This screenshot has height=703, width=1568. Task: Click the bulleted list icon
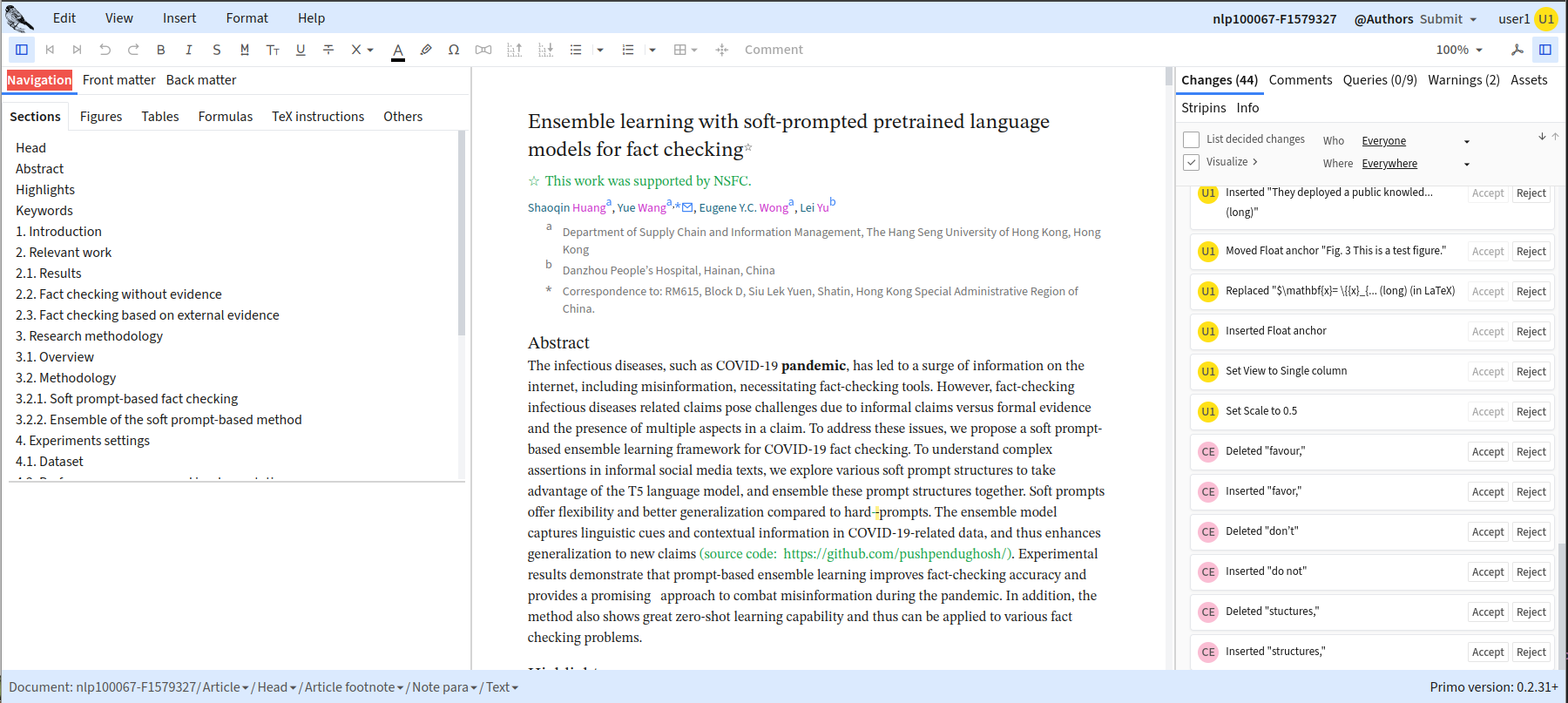point(576,50)
